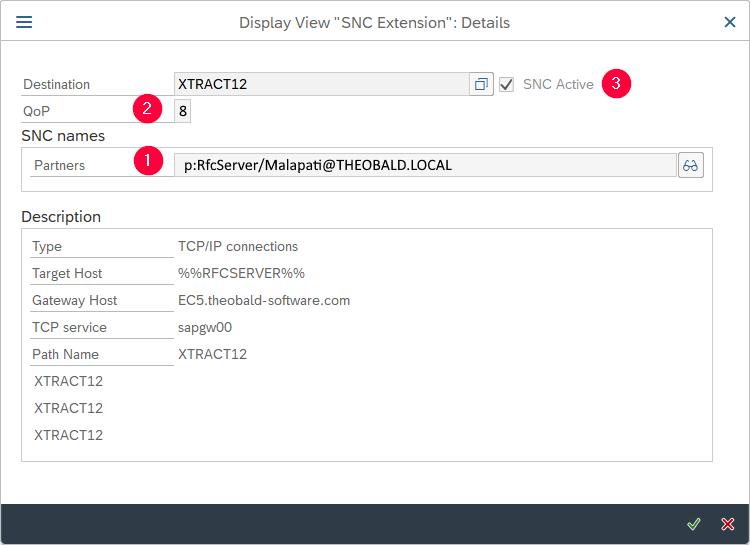Image resolution: width=750 pixels, height=545 pixels.
Task: Click the Partners label
Action: [x=59, y=165]
